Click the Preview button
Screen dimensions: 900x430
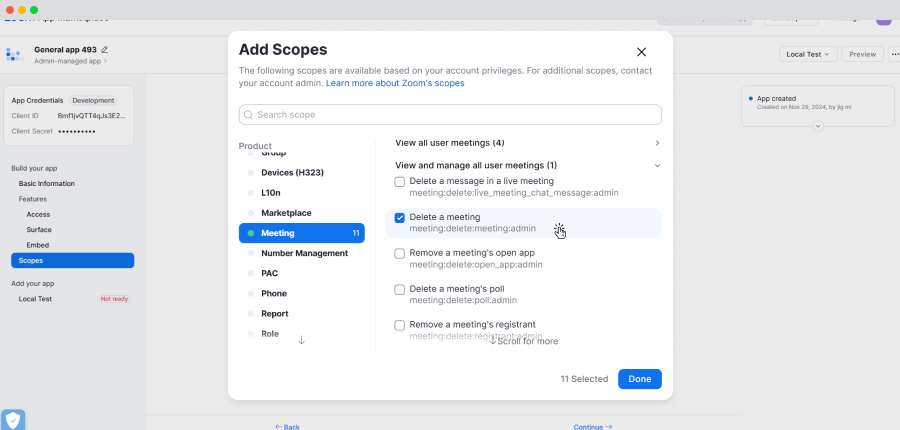point(862,54)
